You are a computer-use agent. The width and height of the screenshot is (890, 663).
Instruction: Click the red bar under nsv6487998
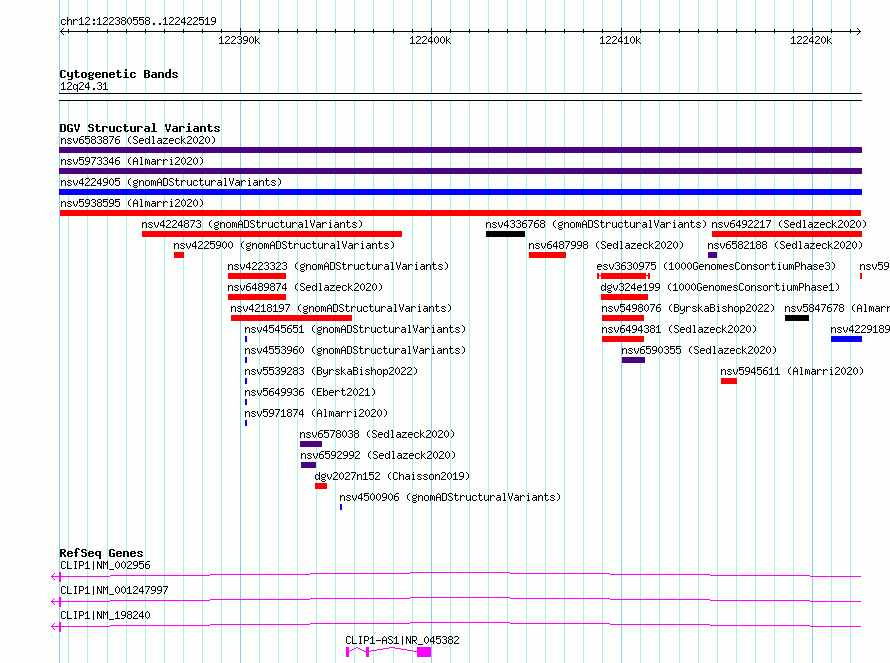coord(547,255)
